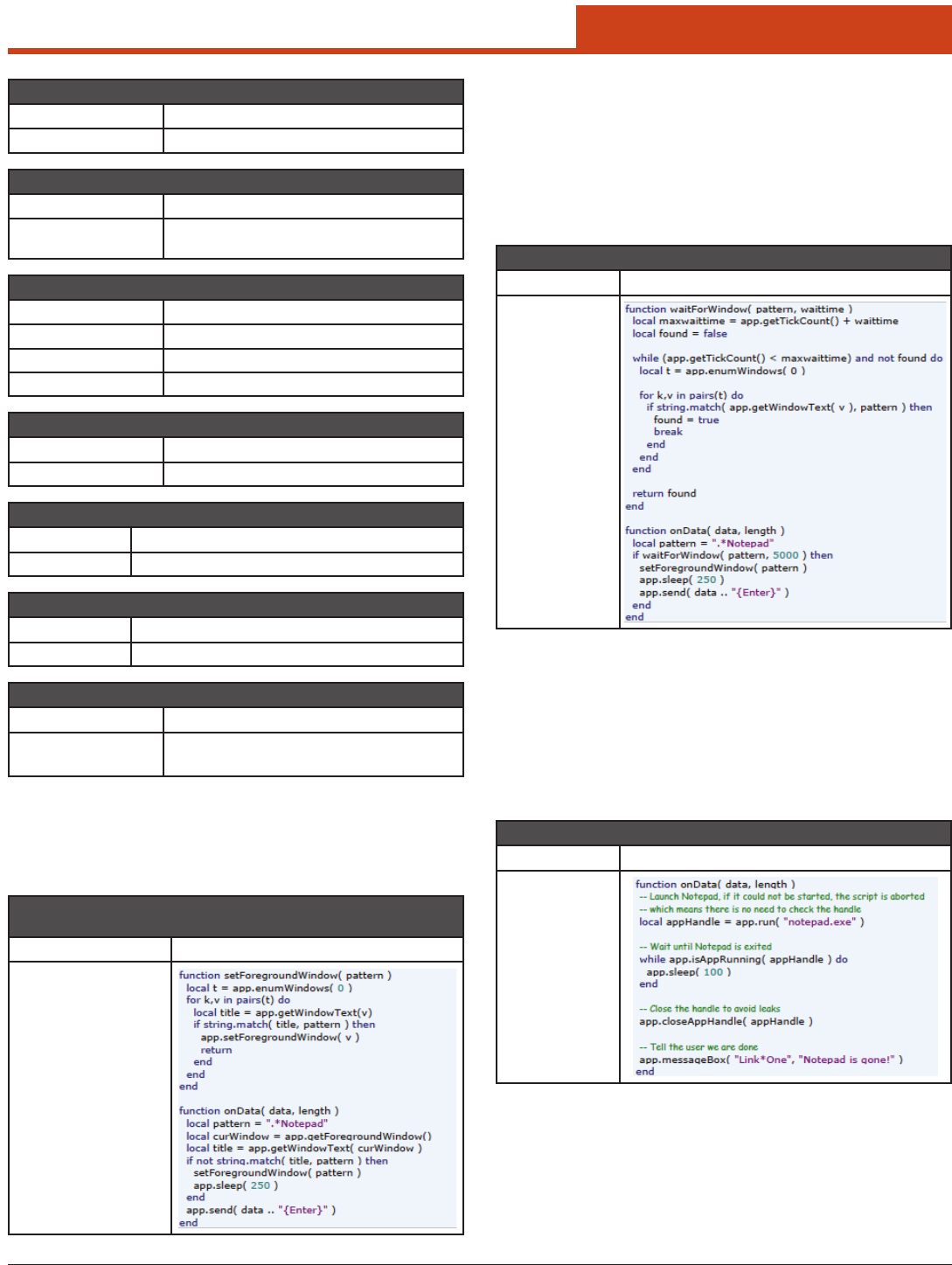
Task: Select the 'return found' code line
Action: click(664, 493)
